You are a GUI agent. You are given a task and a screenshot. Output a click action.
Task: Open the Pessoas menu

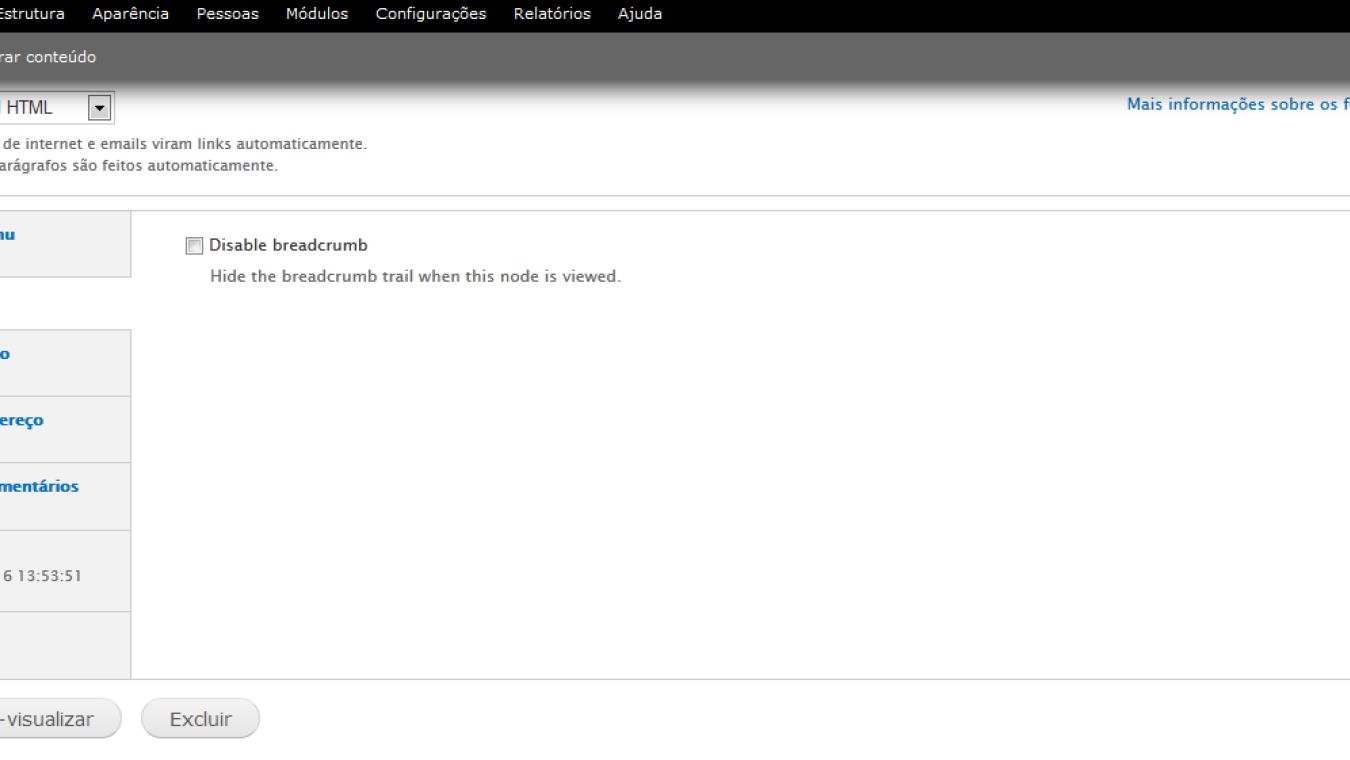pyautogui.click(x=227, y=13)
